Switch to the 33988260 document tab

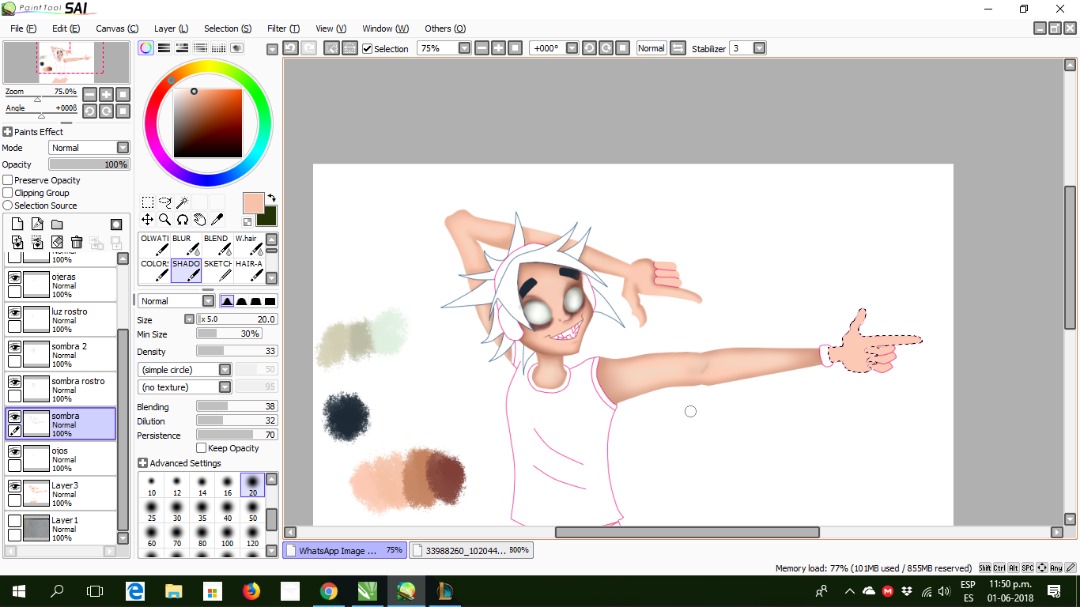[x=471, y=551]
